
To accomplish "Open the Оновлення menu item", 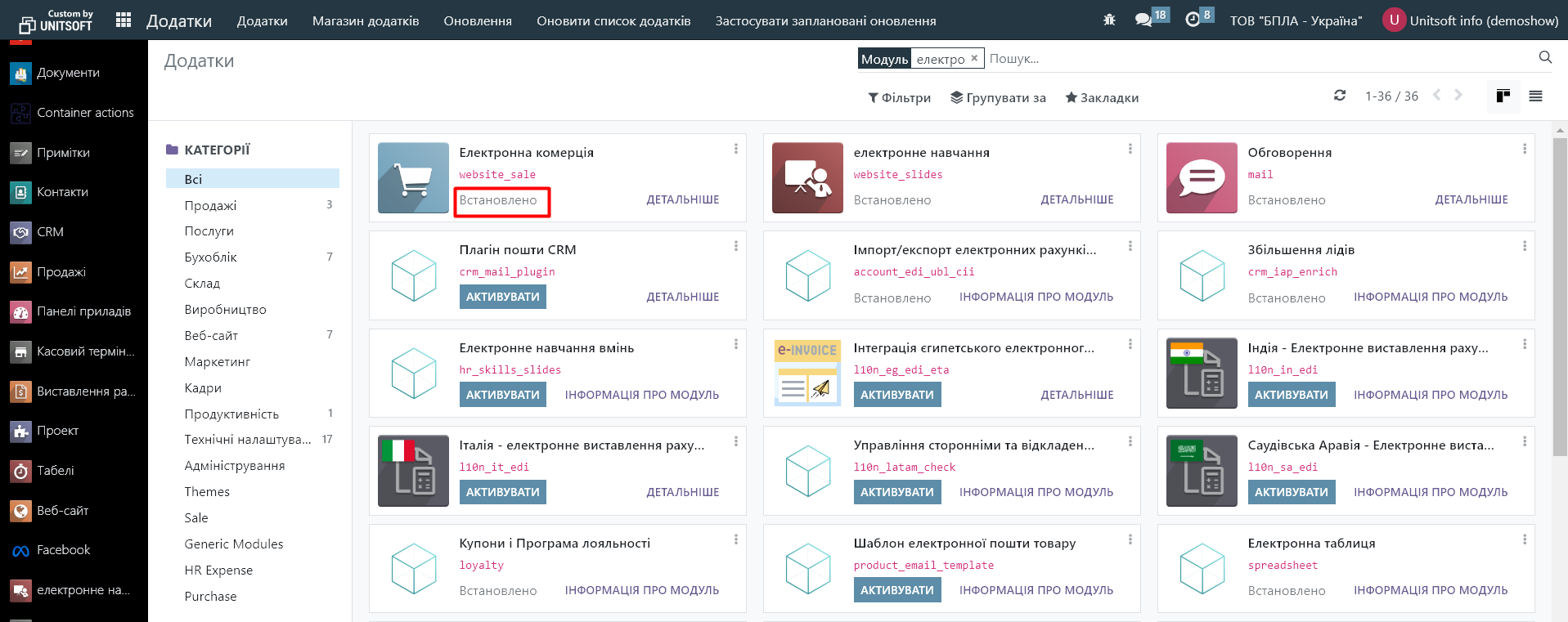I will [478, 21].
